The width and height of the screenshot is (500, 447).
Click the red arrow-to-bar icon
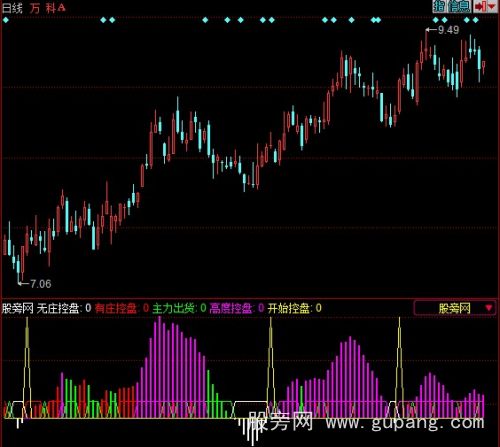point(480,6)
